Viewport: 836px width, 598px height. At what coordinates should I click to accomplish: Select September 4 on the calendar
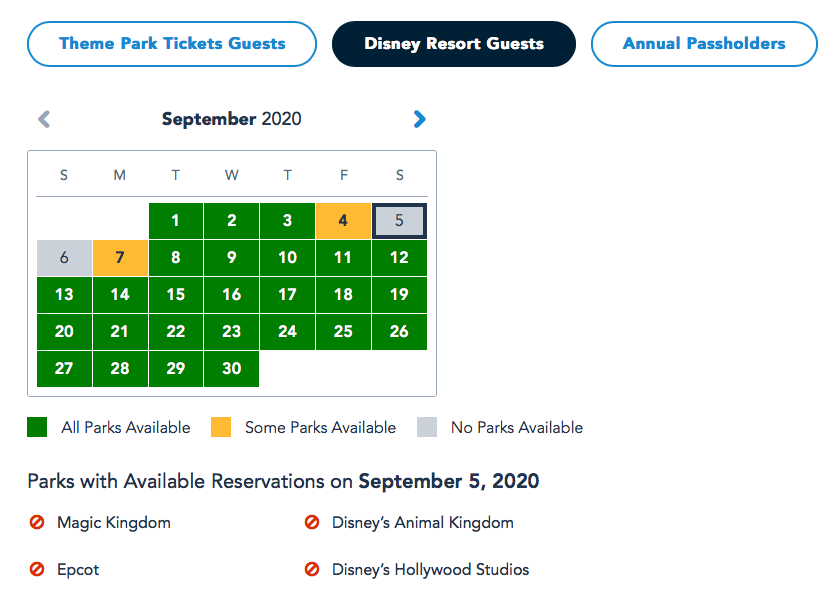[343, 221]
